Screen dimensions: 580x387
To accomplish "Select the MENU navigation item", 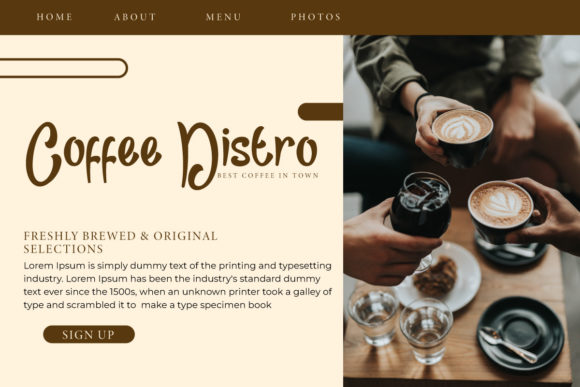I will 223,17.
